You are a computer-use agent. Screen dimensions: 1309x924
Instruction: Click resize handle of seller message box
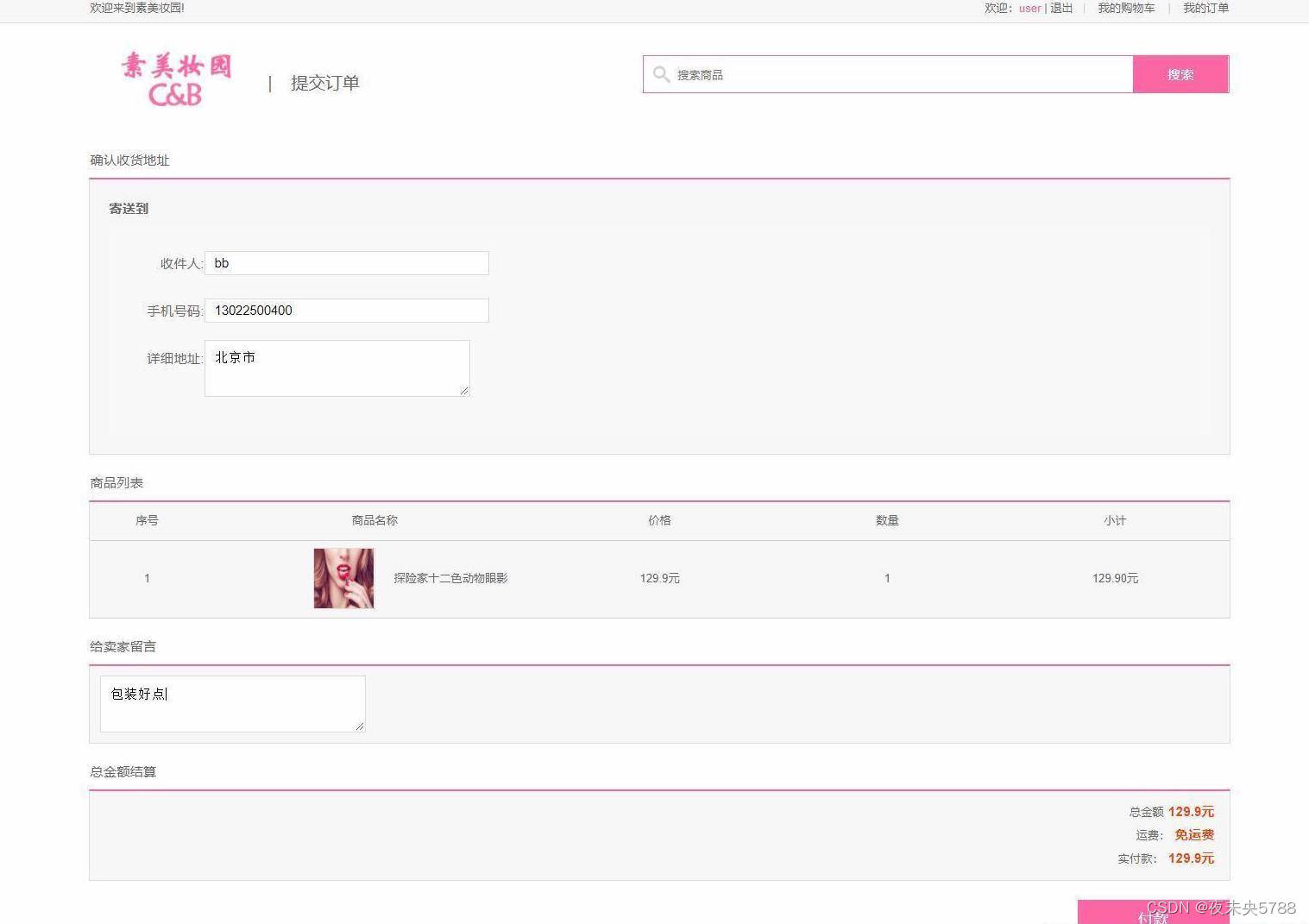(360, 726)
